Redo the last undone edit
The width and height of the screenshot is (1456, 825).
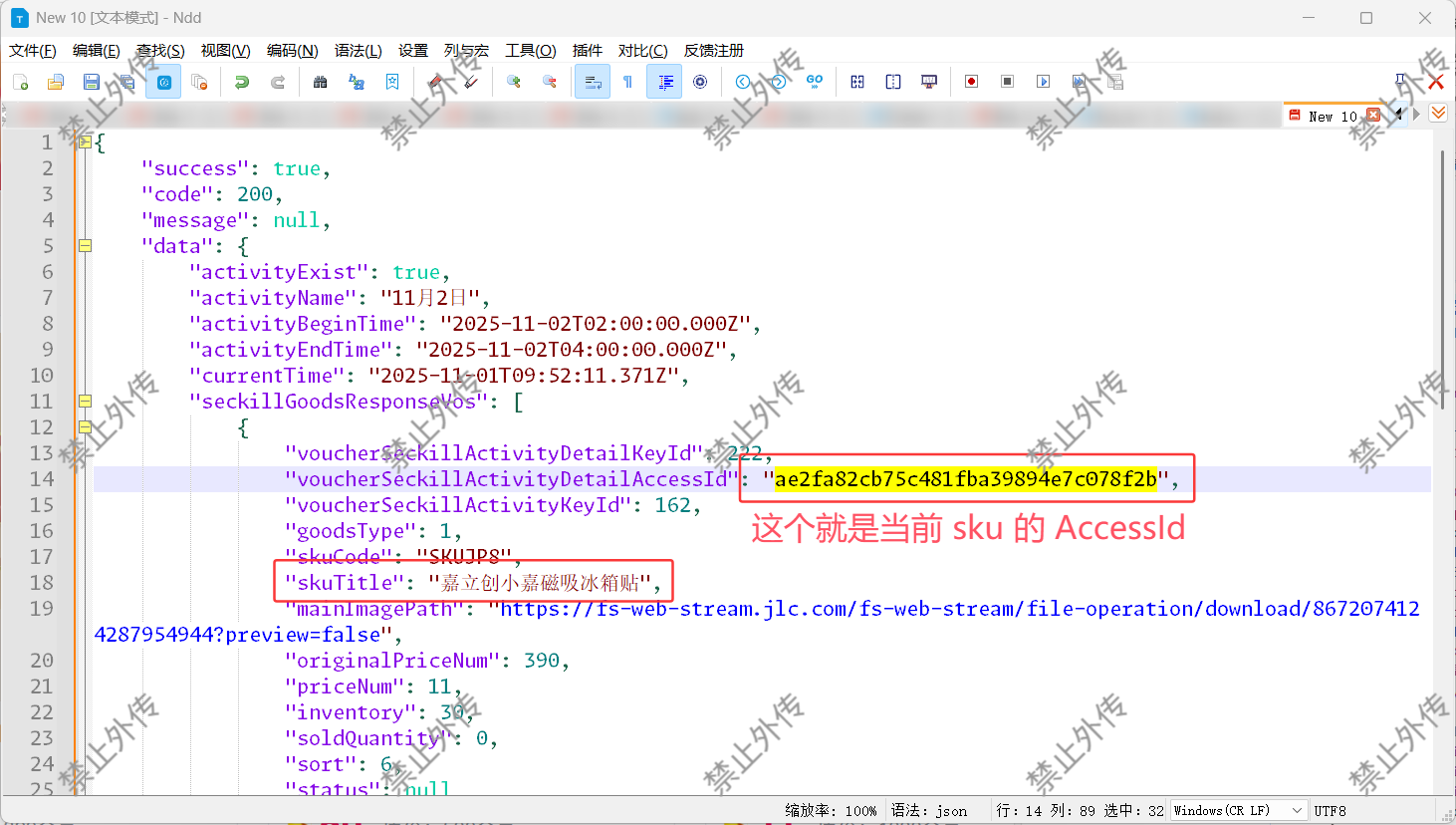278,82
